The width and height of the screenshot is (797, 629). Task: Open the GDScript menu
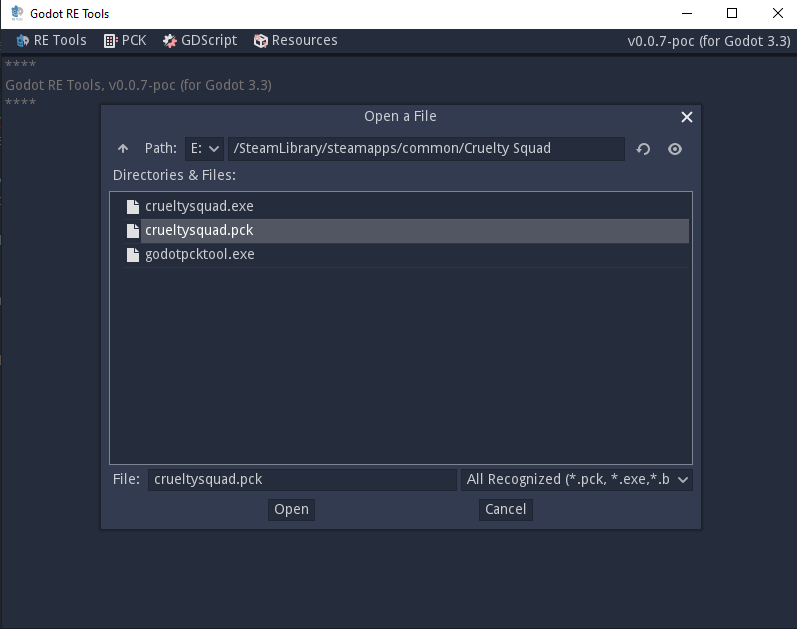click(x=200, y=41)
